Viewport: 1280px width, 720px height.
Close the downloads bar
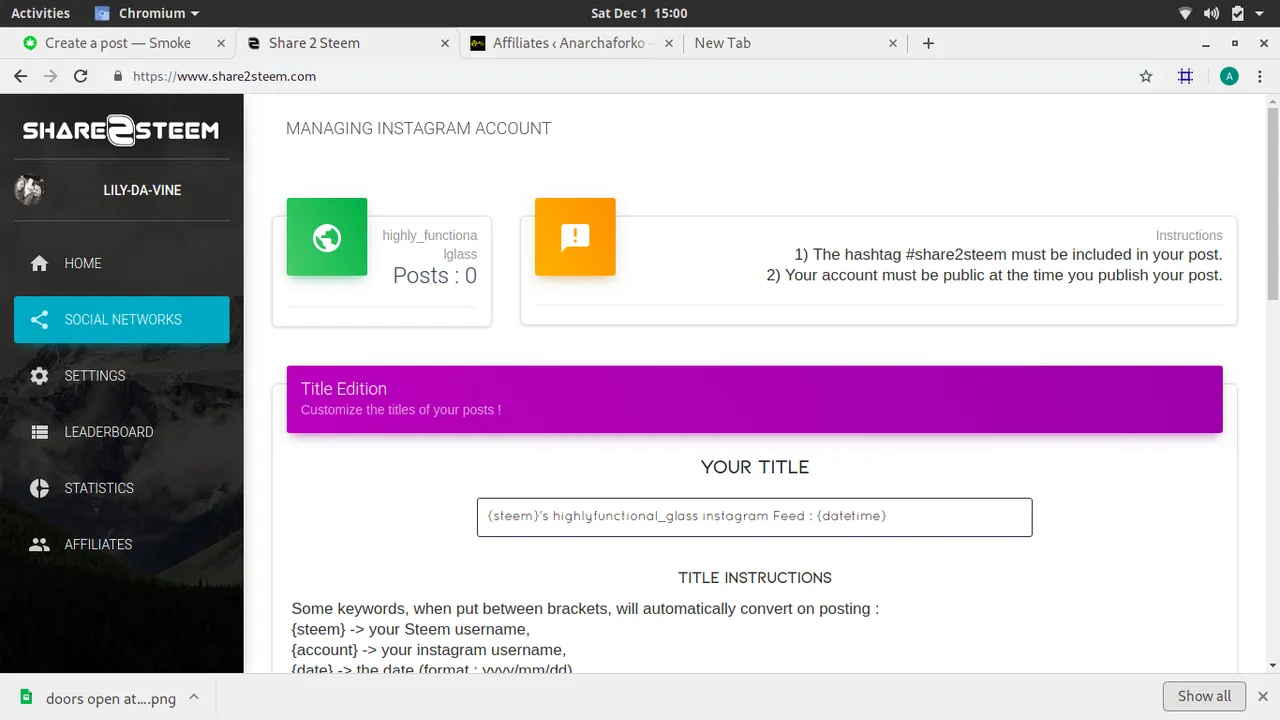1263,696
